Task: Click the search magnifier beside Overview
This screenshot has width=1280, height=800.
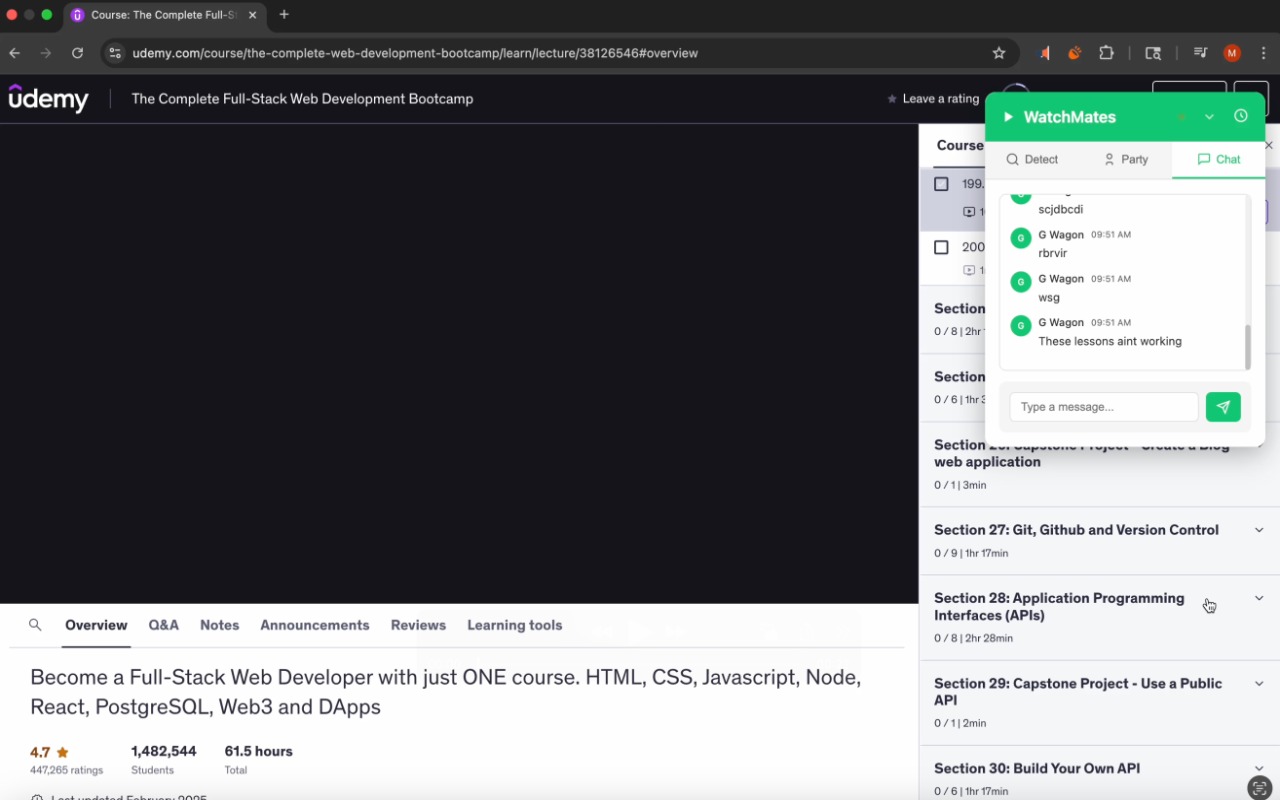Action: (x=35, y=624)
